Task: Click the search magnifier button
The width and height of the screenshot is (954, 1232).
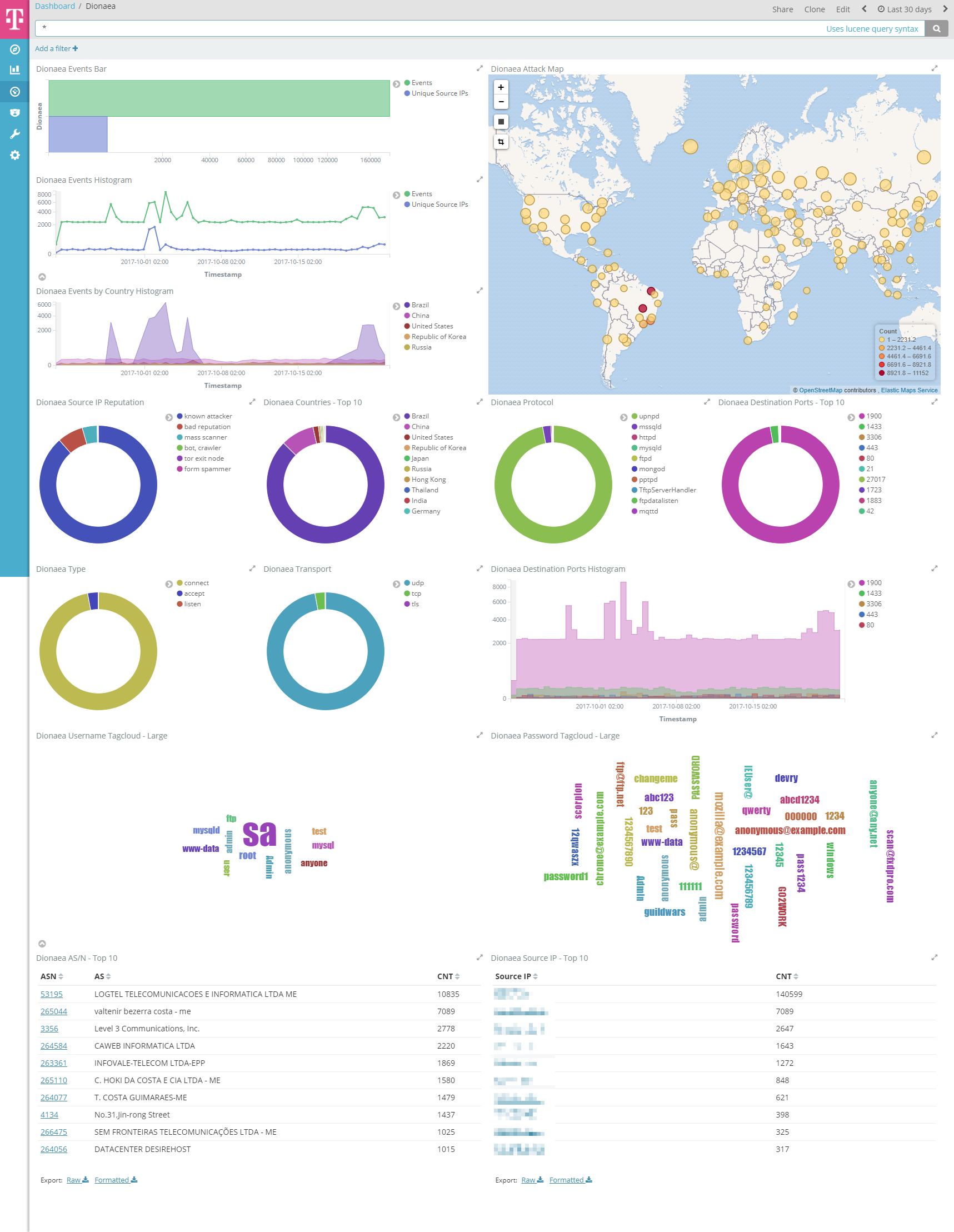Action: click(x=937, y=29)
